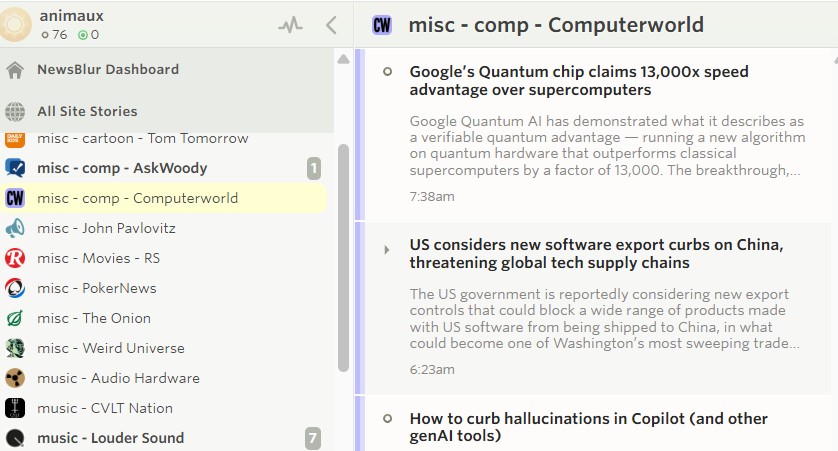Click the Computerworld CW feed icon in sidebar

[15, 198]
